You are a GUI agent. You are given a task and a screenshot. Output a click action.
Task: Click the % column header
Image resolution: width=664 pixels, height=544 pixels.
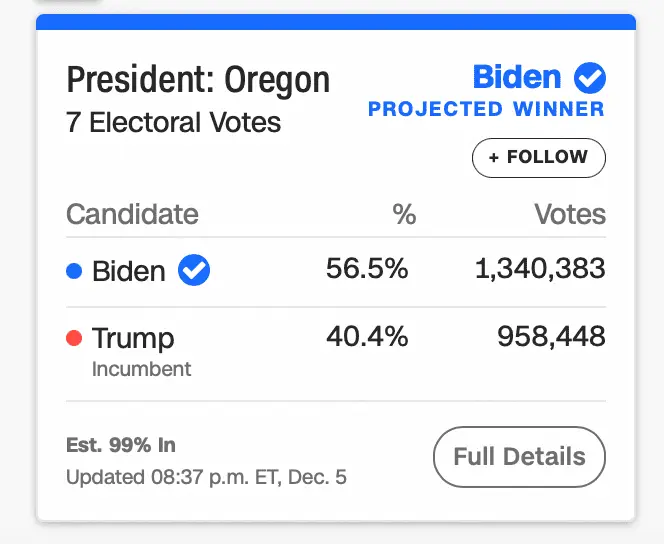[x=403, y=214]
